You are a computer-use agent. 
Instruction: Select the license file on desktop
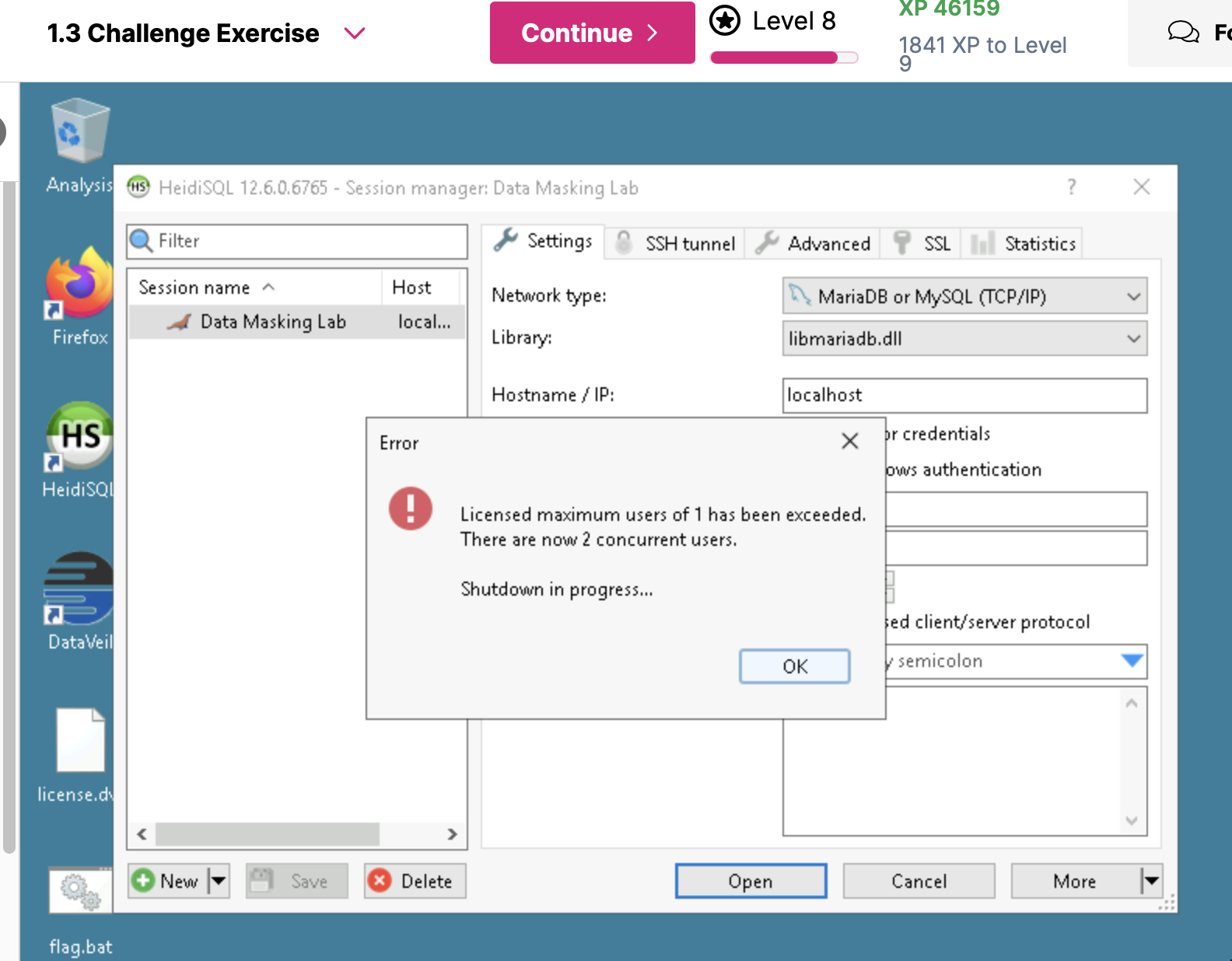80,741
